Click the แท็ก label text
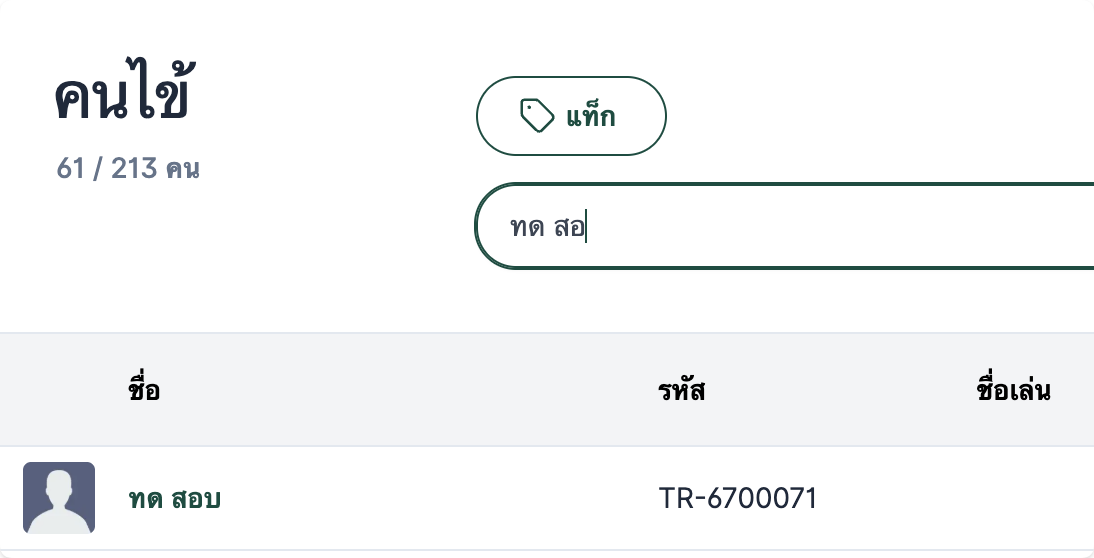 click(x=590, y=117)
